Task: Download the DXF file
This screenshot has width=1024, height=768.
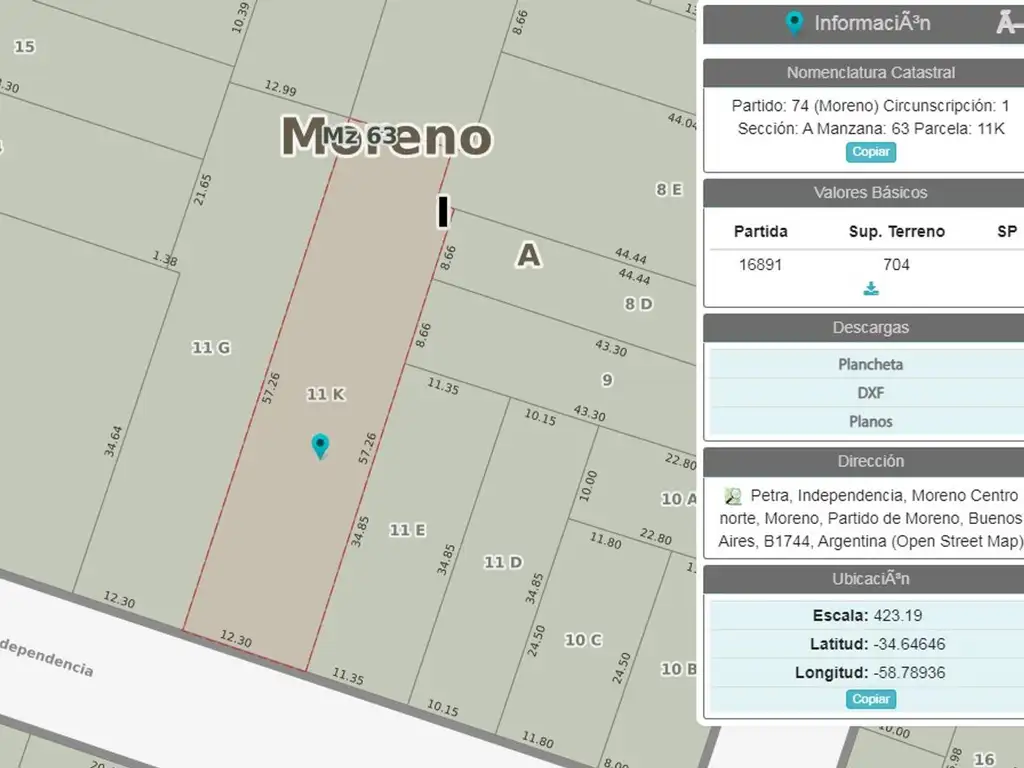Action: pyautogui.click(x=870, y=393)
